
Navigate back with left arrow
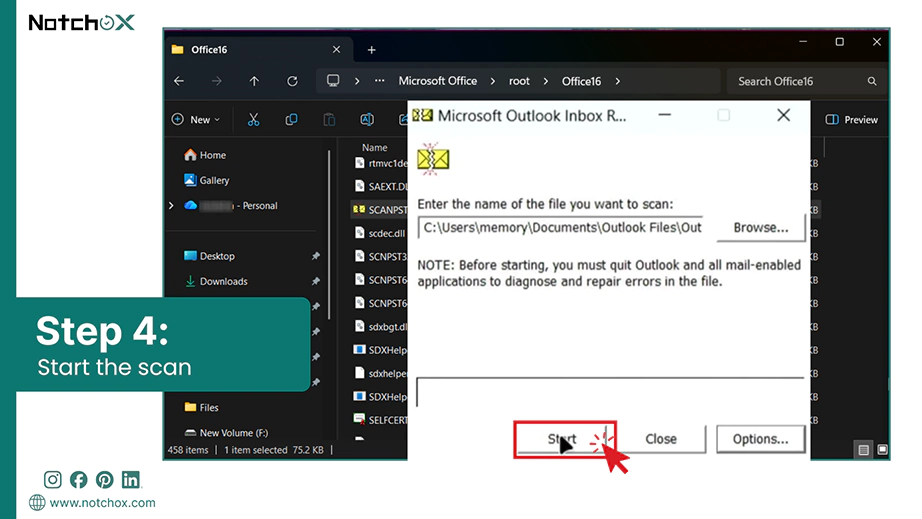(x=179, y=81)
